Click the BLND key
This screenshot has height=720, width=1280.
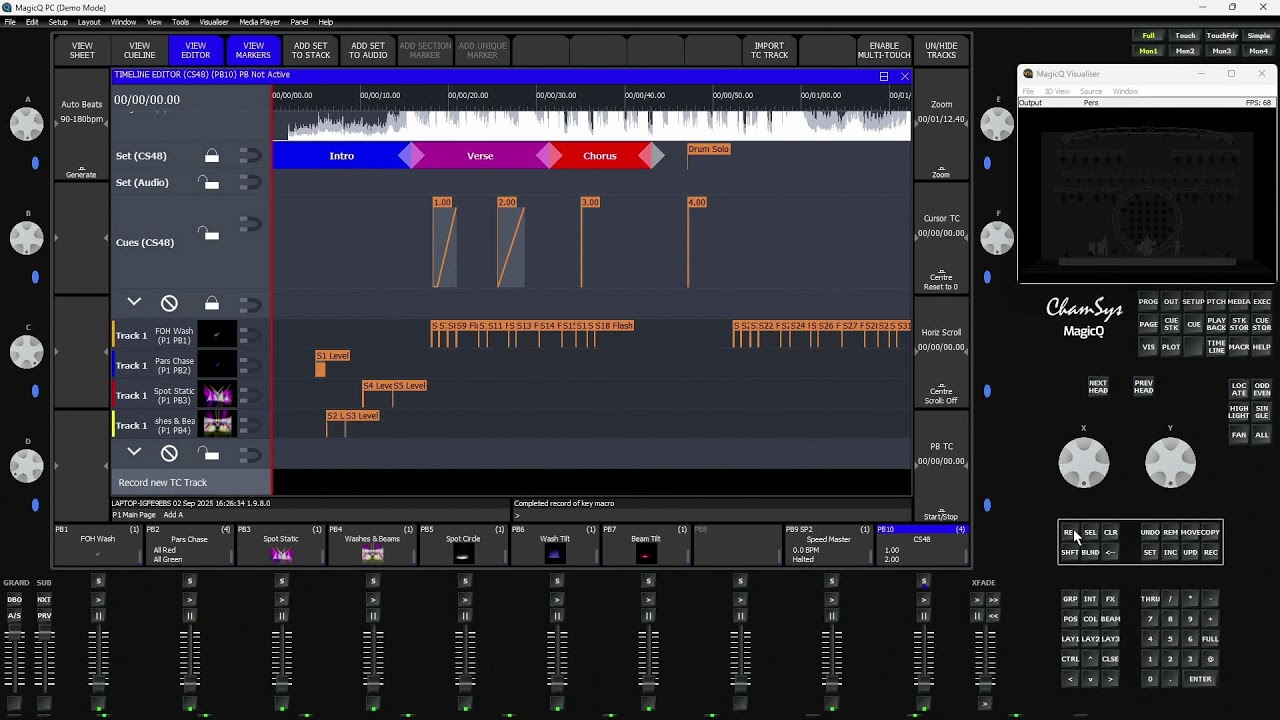click(x=1090, y=553)
